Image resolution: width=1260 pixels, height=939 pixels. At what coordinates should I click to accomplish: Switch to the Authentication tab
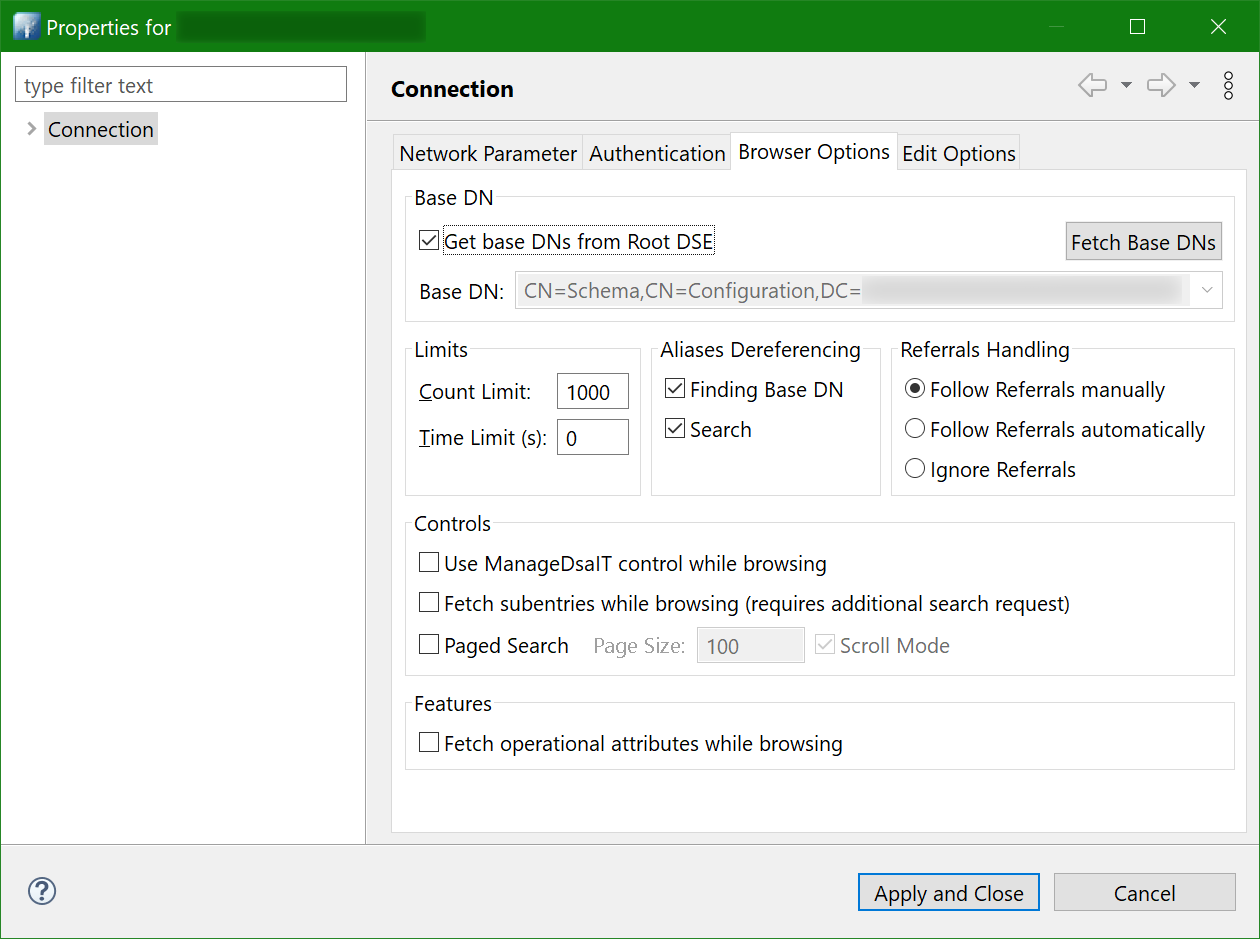pyautogui.click(x=657, y=153)
